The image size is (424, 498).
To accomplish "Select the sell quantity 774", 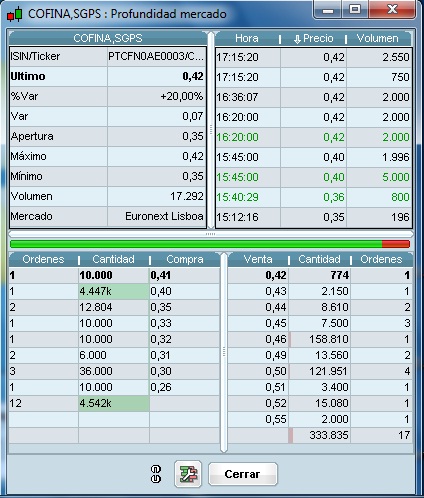I will [340, 275].
